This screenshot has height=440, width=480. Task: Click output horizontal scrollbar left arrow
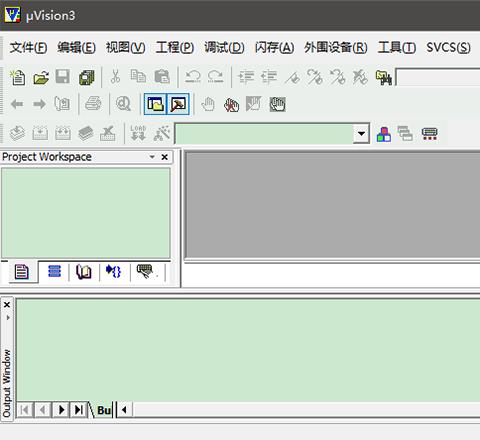coord(125,409)
